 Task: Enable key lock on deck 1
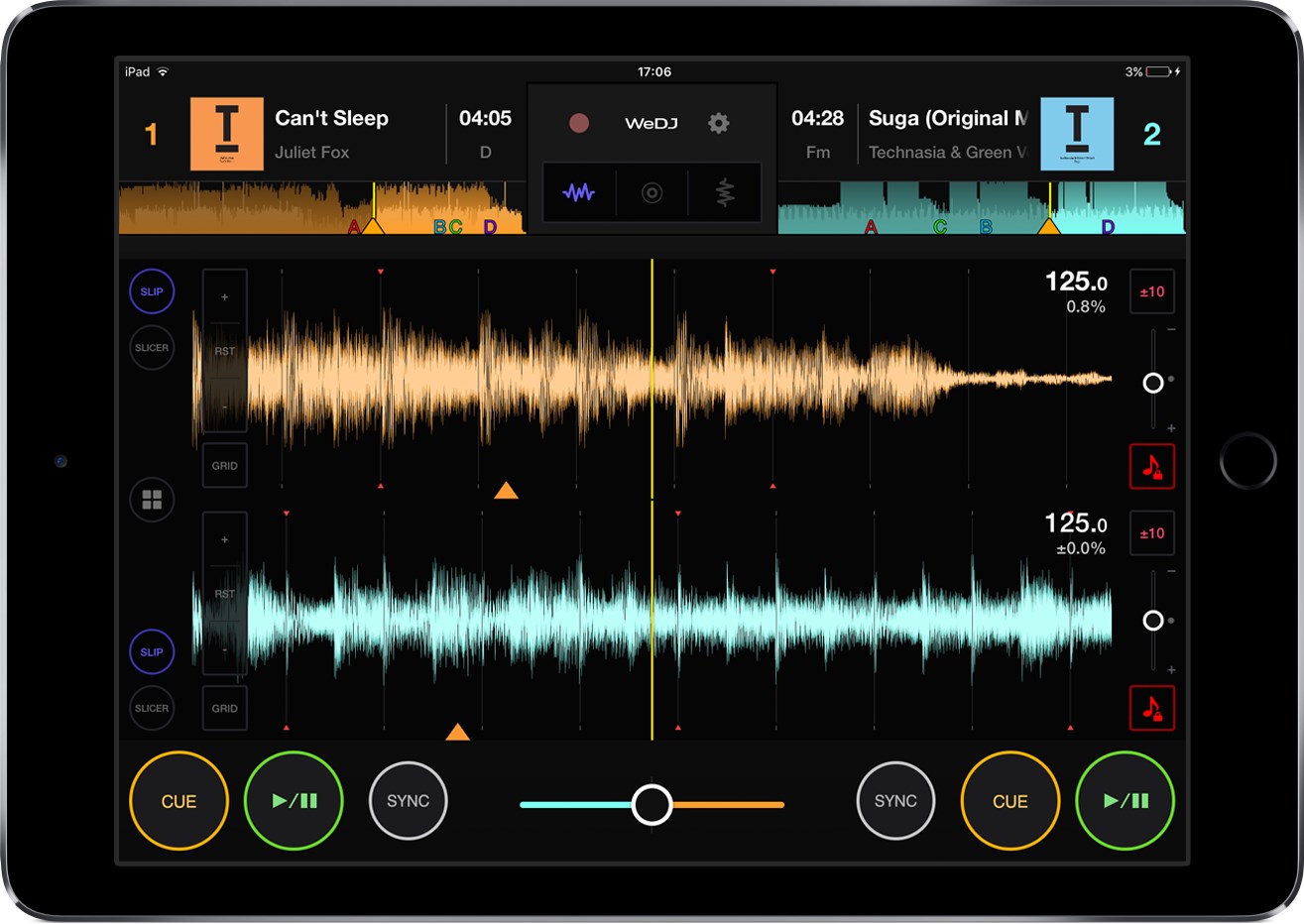click(1151, 467)
